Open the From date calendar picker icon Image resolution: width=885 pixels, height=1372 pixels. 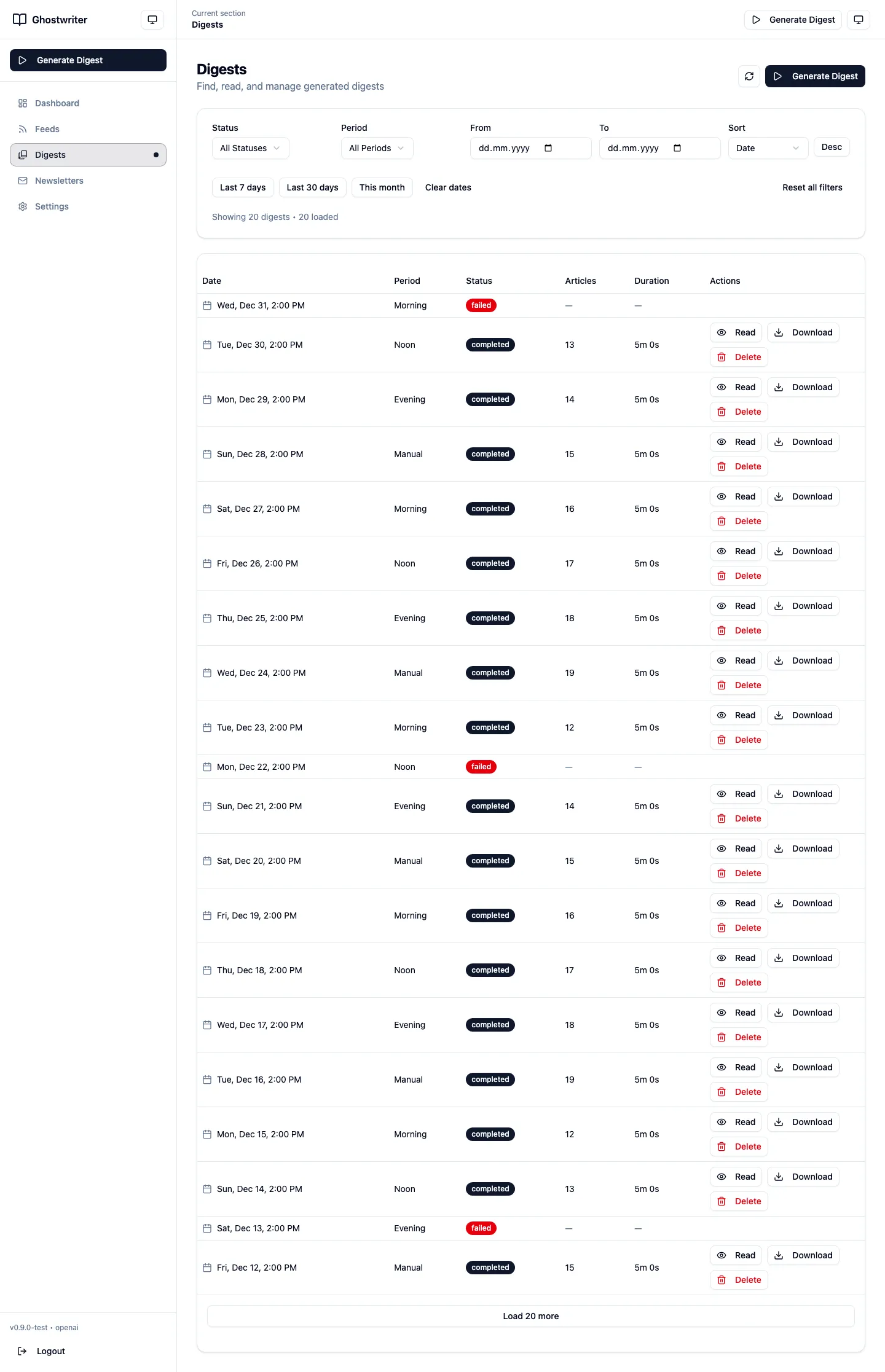click(548, 148)
